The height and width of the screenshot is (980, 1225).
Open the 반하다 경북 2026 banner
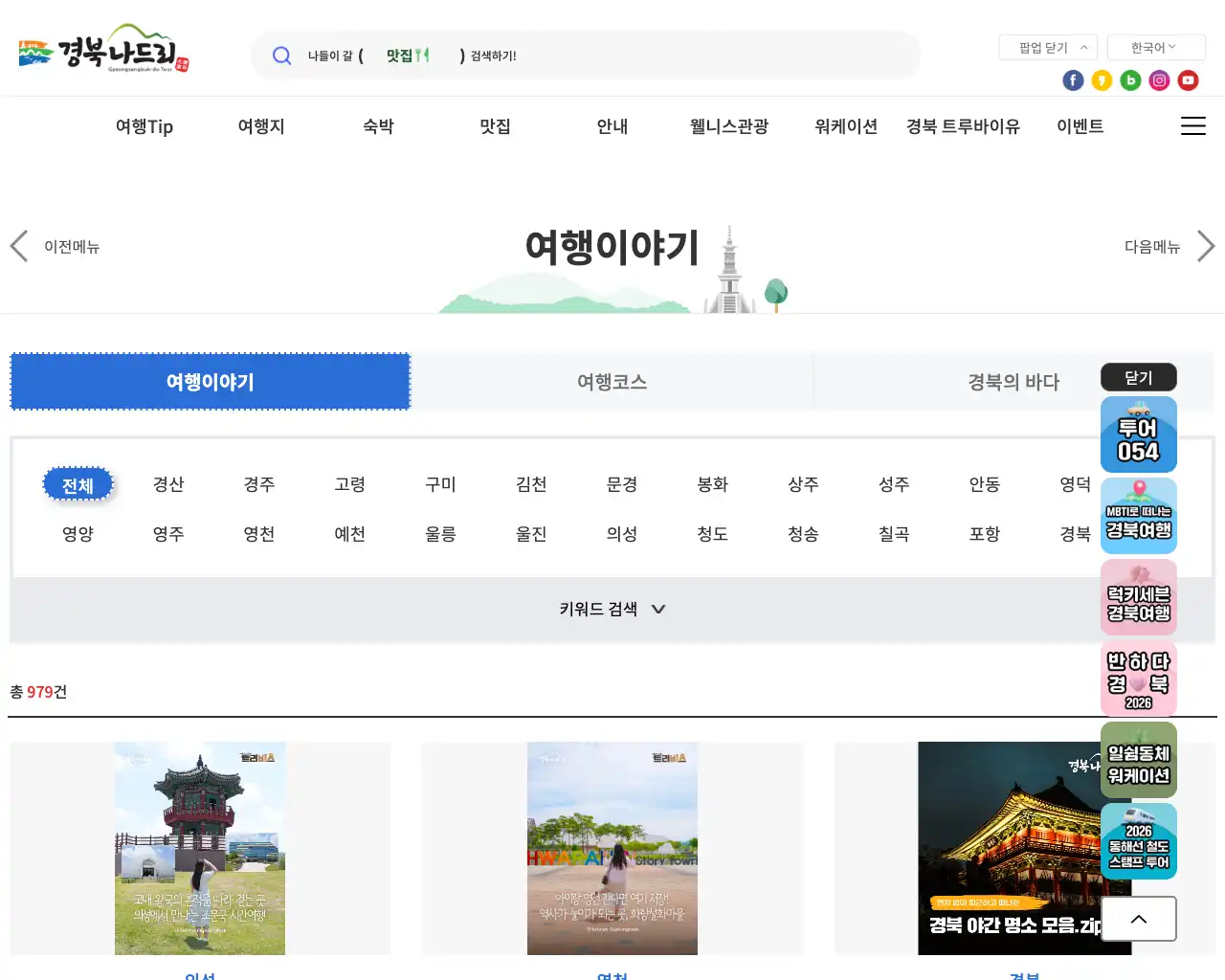pyautogui.click(x=1139, y=679)
